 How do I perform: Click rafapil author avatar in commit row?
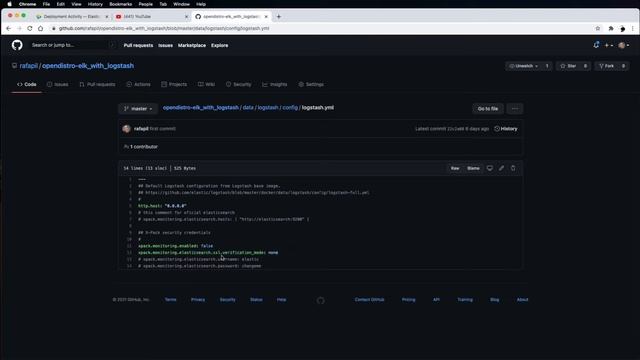(x=127, y=129)
